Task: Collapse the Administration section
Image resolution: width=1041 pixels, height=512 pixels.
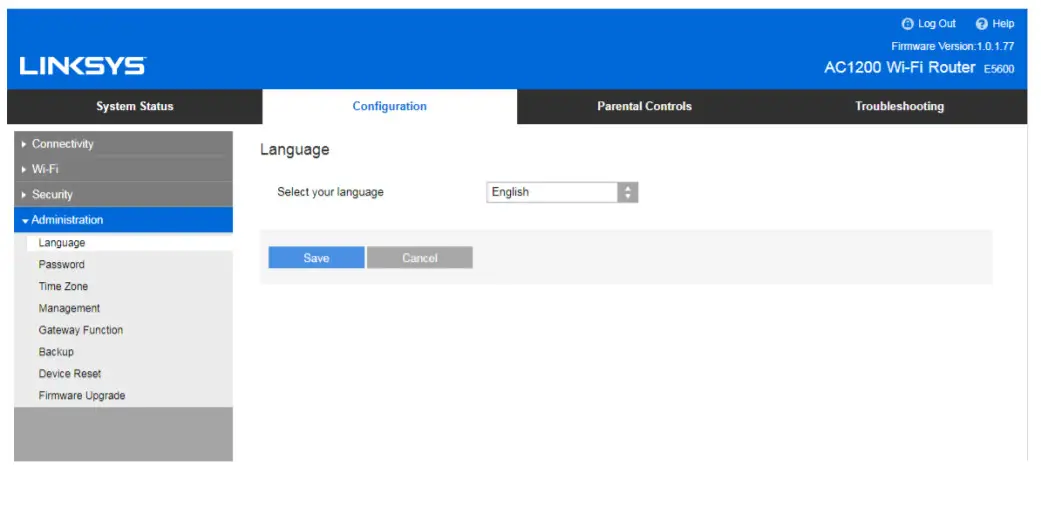Action: click(123, 220)
